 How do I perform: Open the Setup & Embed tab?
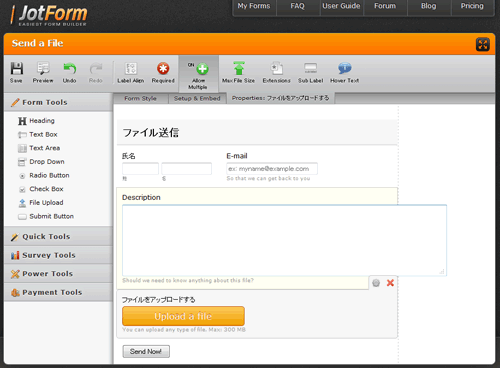click(x=197, y=99)
